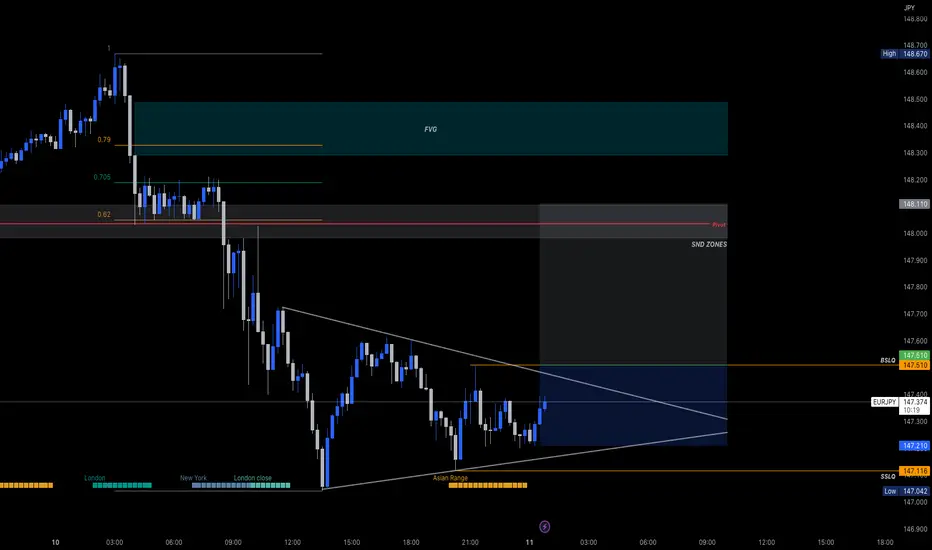Click the 146.900 price axis value
This screenshot has width=932, height=550.
click(915, 529)
